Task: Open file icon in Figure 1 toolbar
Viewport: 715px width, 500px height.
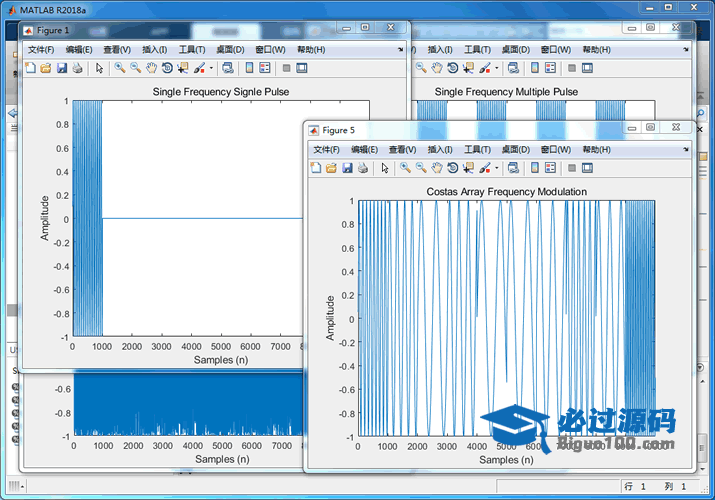Action: tap(46, 68)
